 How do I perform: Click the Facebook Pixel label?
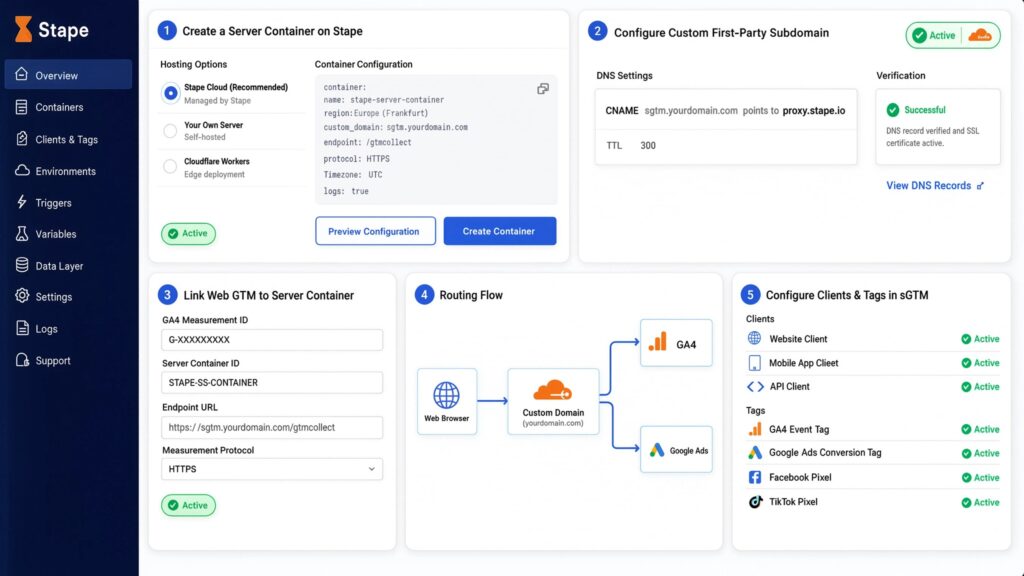tap(800, 477)
